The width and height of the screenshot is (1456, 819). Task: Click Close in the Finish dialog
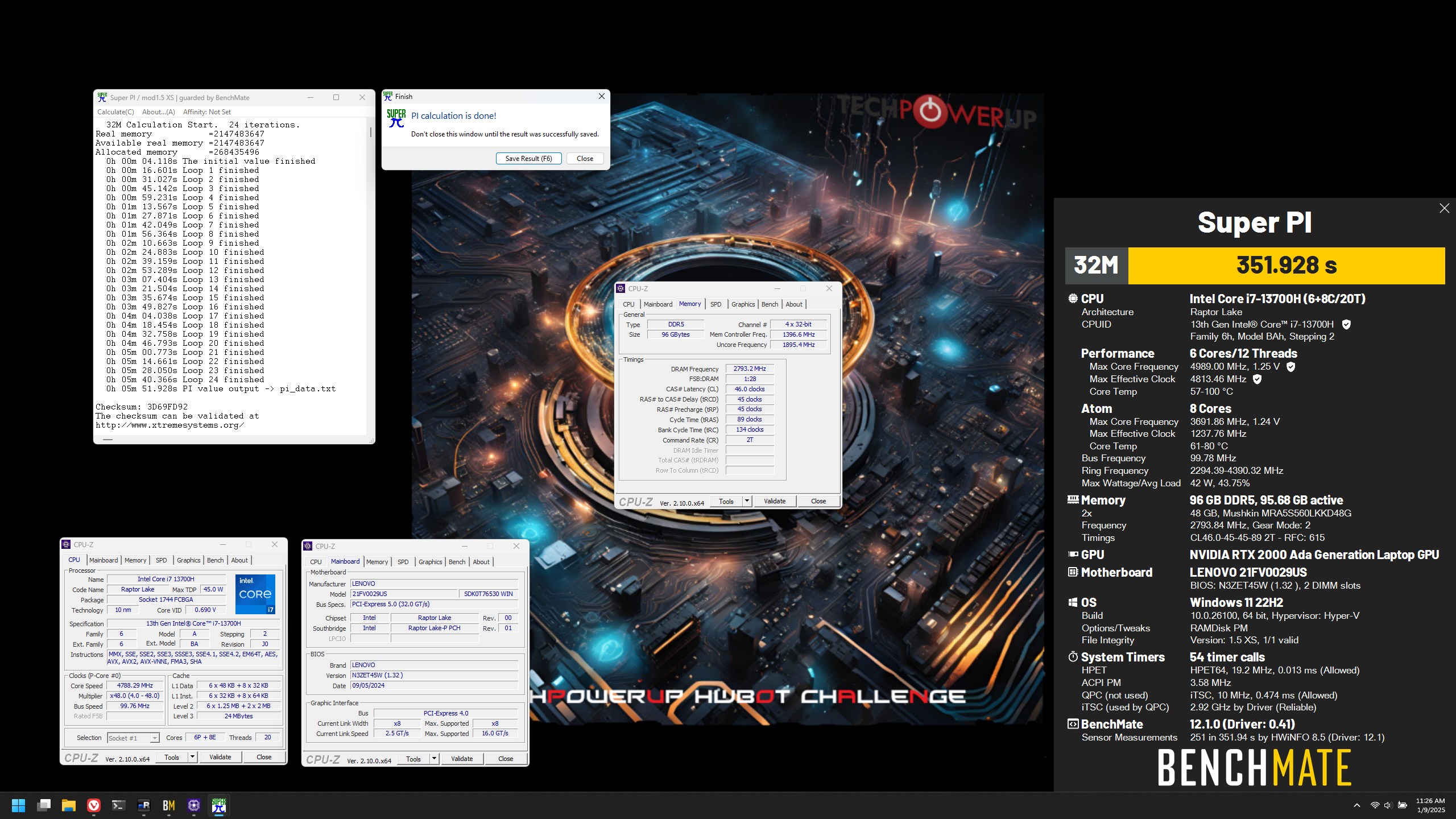585,159
